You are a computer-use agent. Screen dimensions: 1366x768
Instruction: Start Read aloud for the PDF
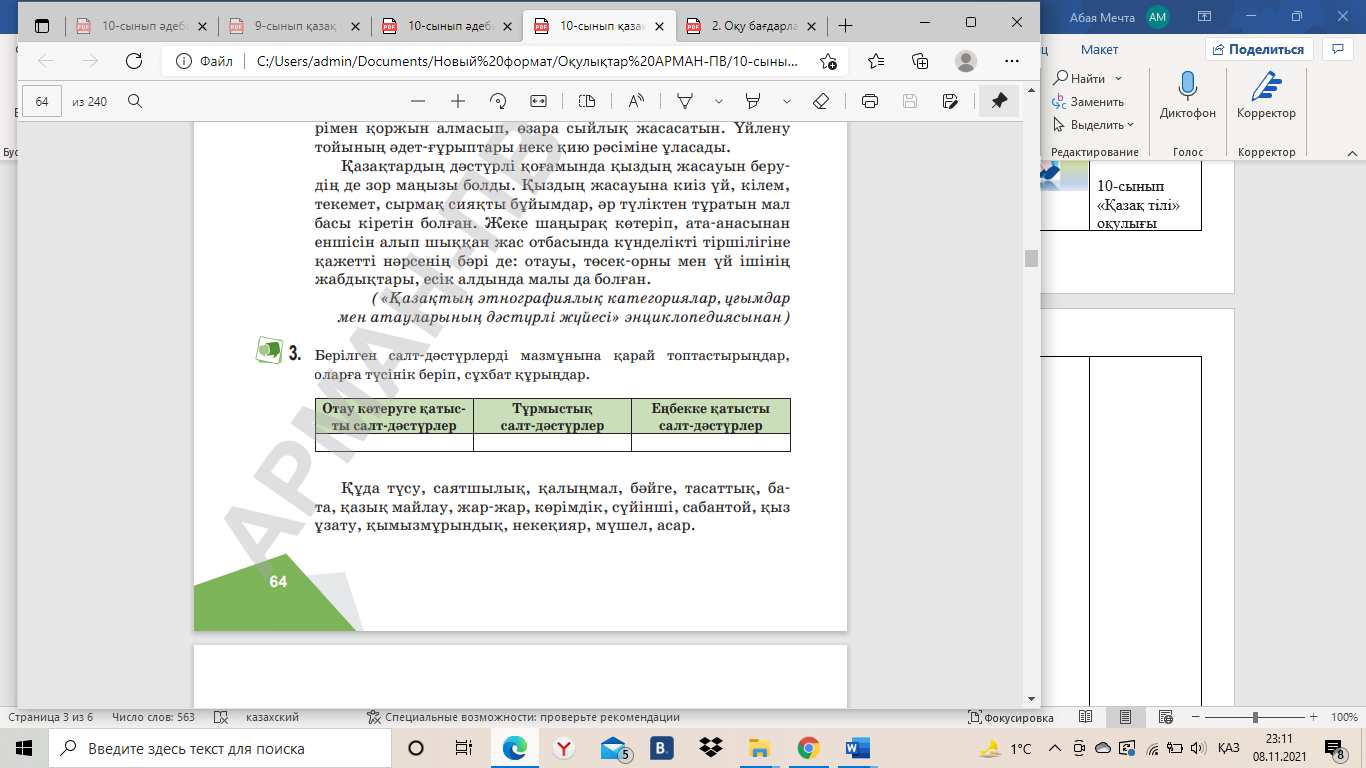[636, 101]
